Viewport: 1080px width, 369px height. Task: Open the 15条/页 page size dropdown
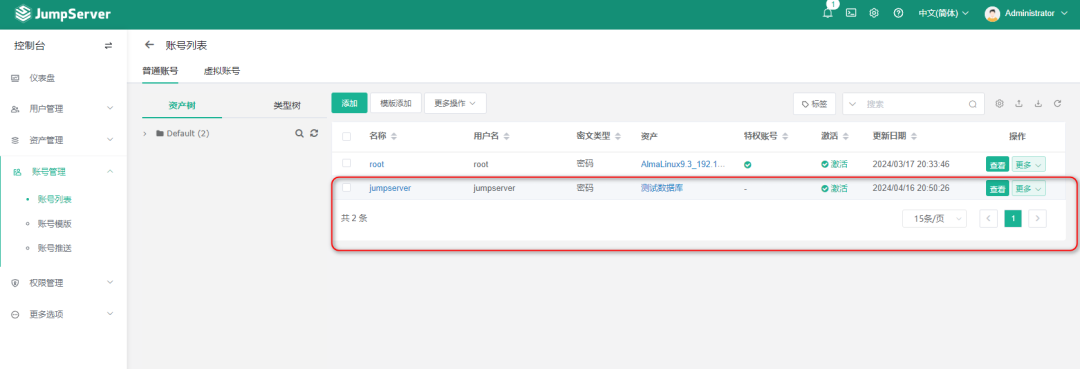pyautogui.click(x=935, y=219)
